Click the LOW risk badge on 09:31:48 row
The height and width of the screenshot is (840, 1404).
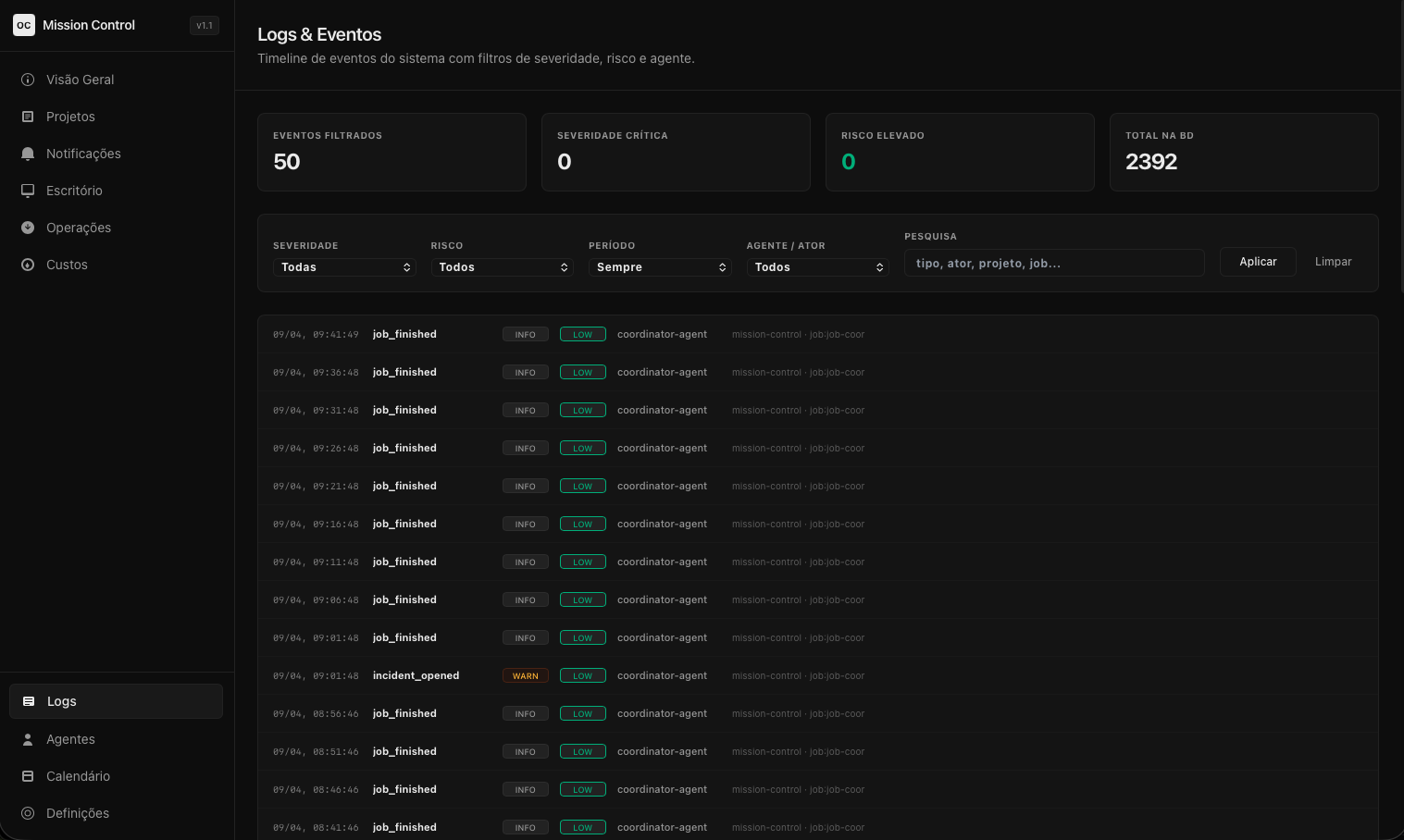tap(583, 410)
